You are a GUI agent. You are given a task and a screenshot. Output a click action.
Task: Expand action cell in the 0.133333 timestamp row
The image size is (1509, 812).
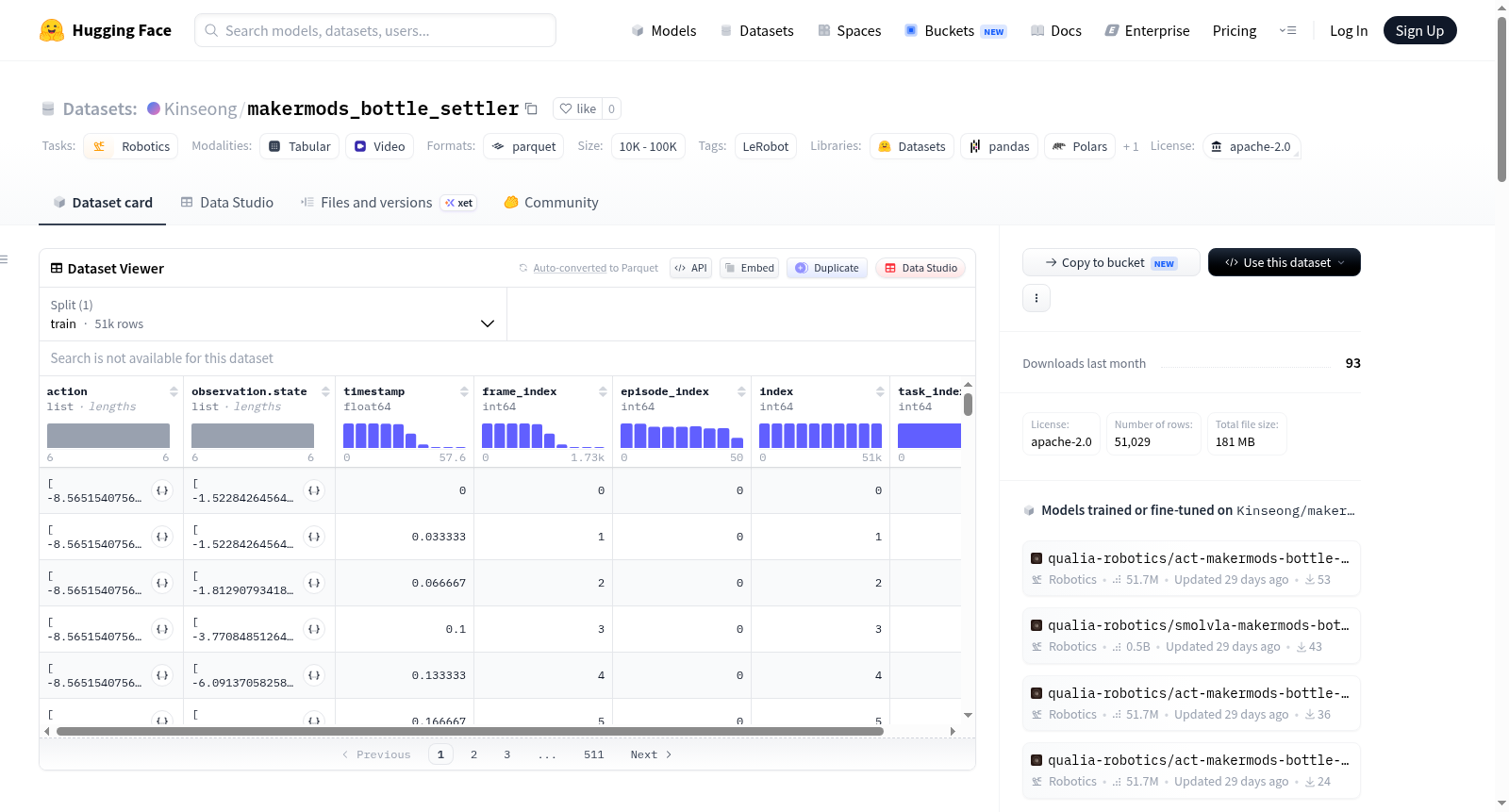[162, 675]
